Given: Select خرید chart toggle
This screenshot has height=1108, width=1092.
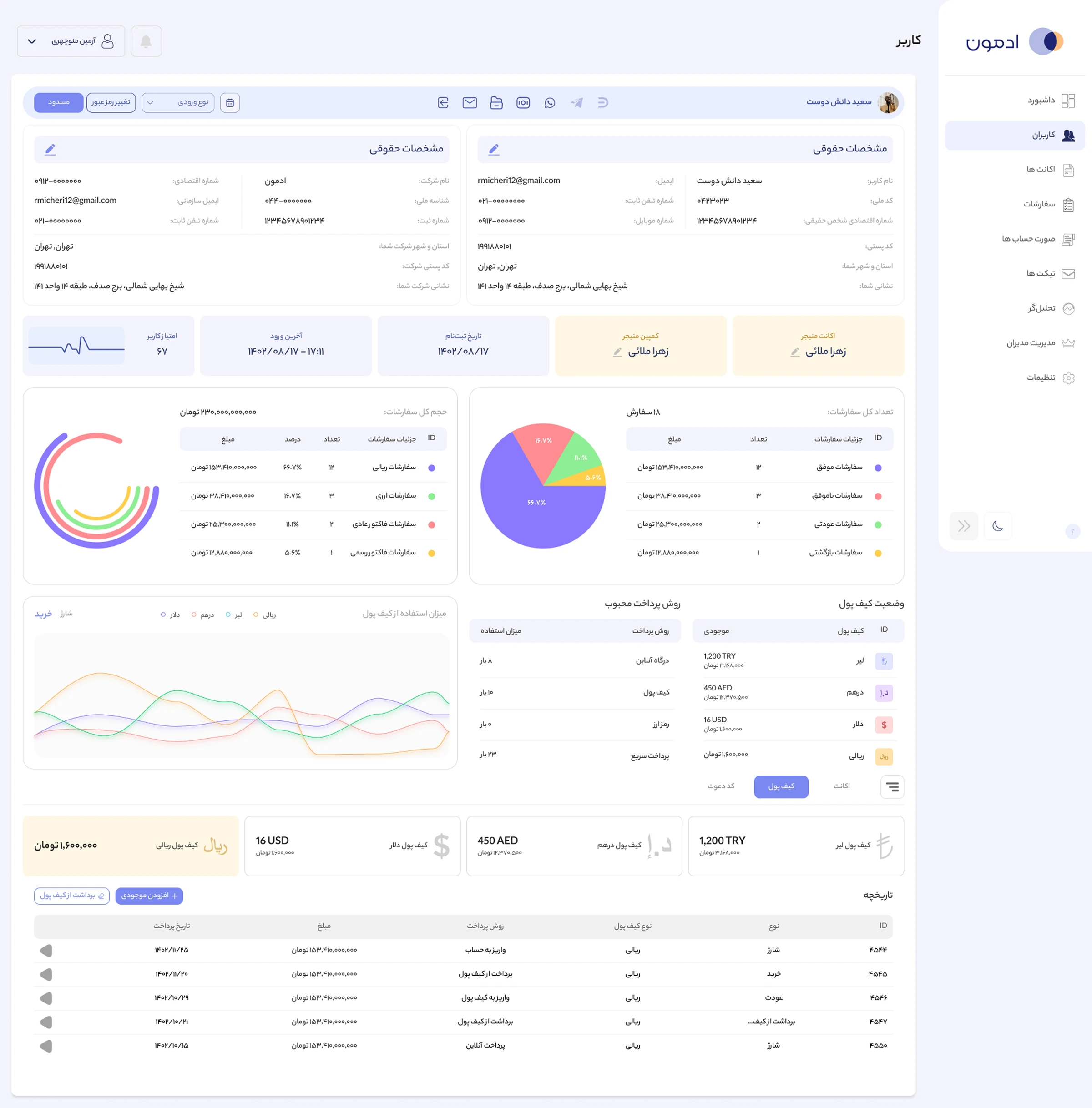Looking at the screenshot, I should click(44, 614).
